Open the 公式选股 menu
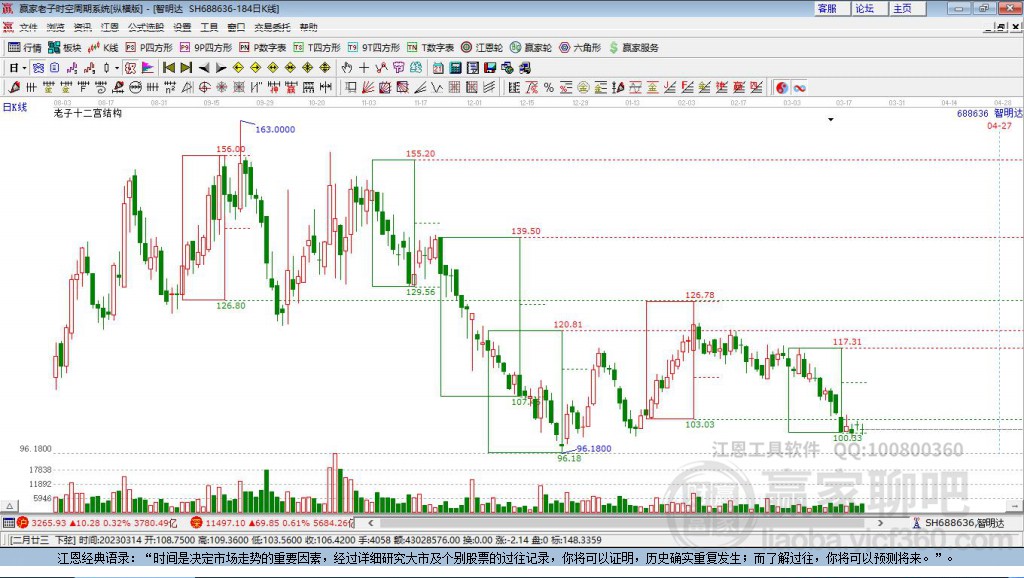The width and height of the screenshot is (1024, 578). click(146, 27)
